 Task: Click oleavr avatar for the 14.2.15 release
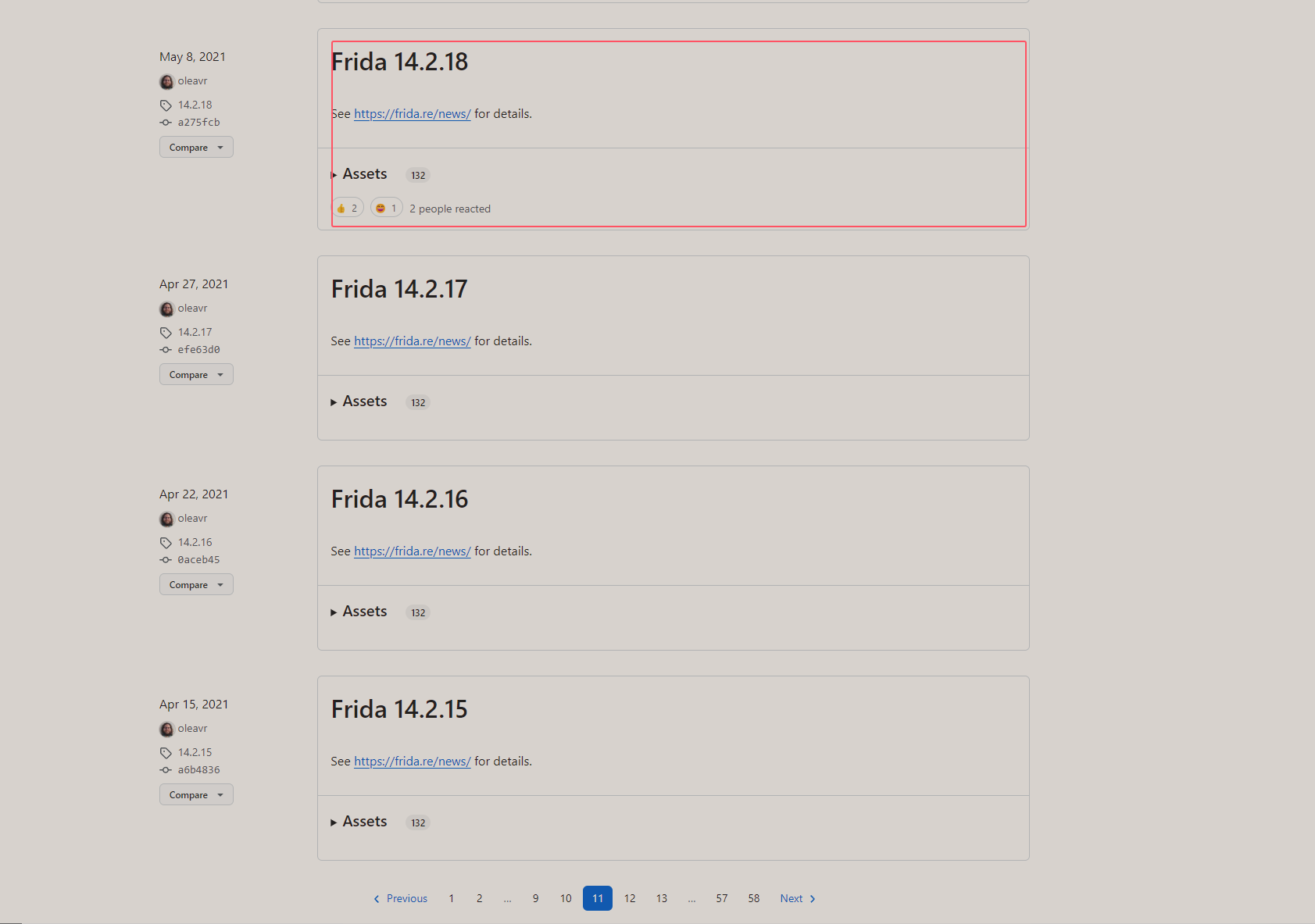[x=166, y=729]
